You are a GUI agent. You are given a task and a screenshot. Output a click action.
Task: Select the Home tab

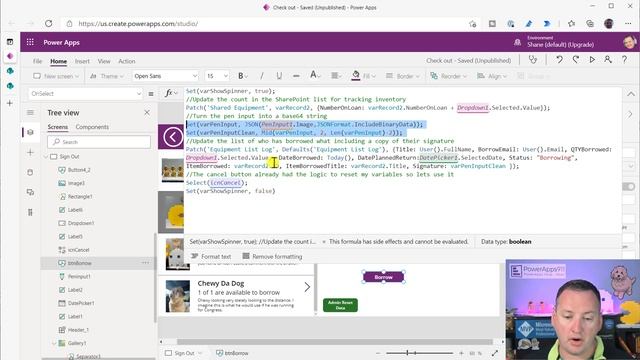[x=58, y=61]
